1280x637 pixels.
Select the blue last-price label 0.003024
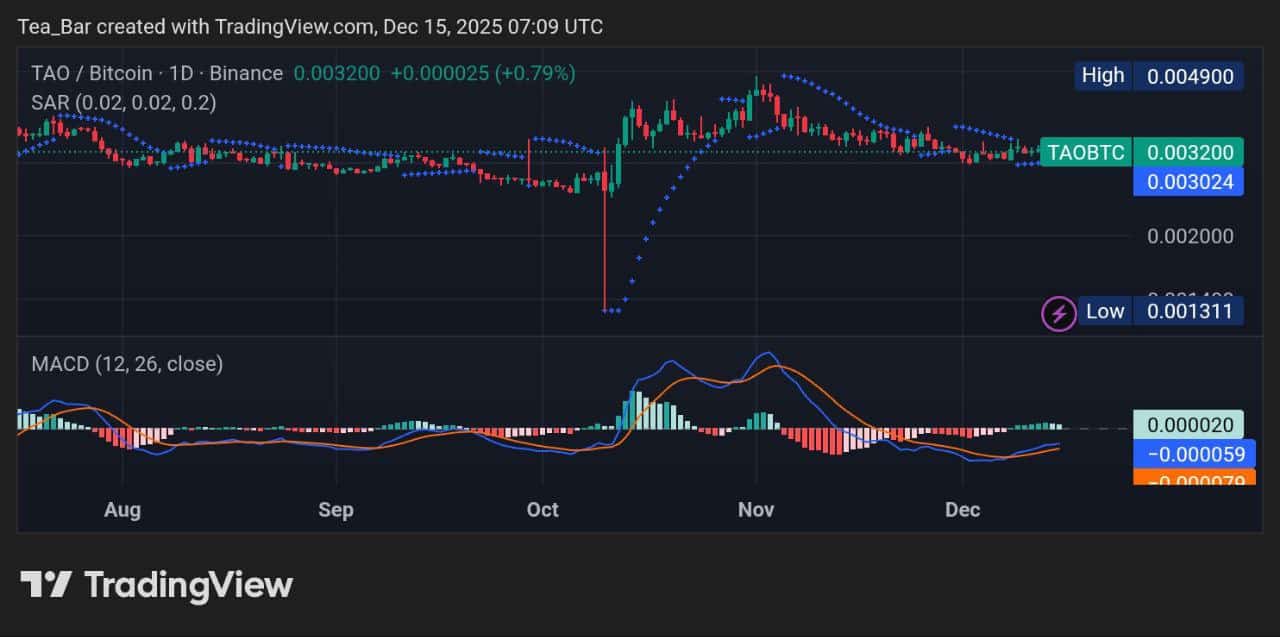1188,181
